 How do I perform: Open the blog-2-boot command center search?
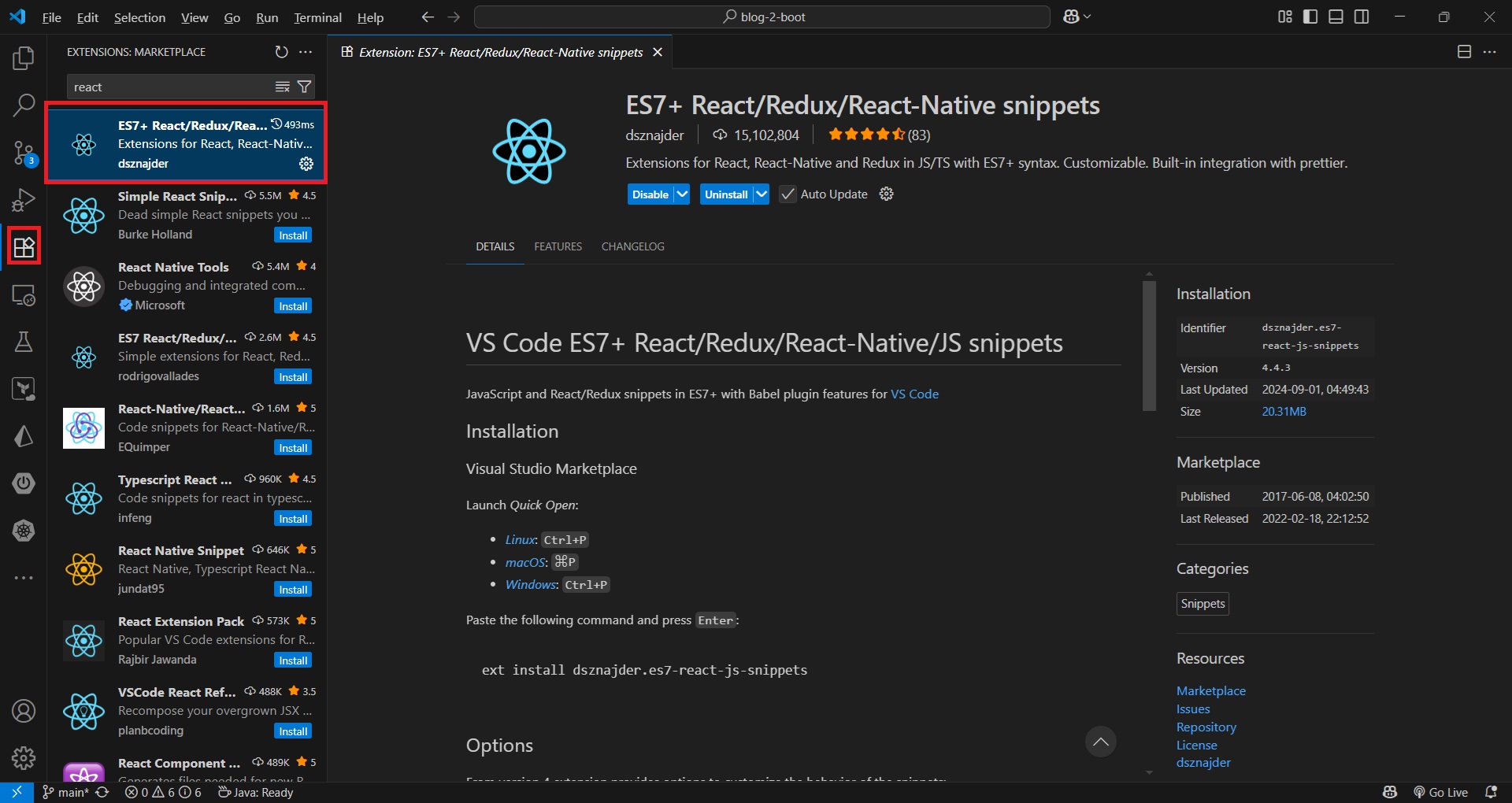762,17
